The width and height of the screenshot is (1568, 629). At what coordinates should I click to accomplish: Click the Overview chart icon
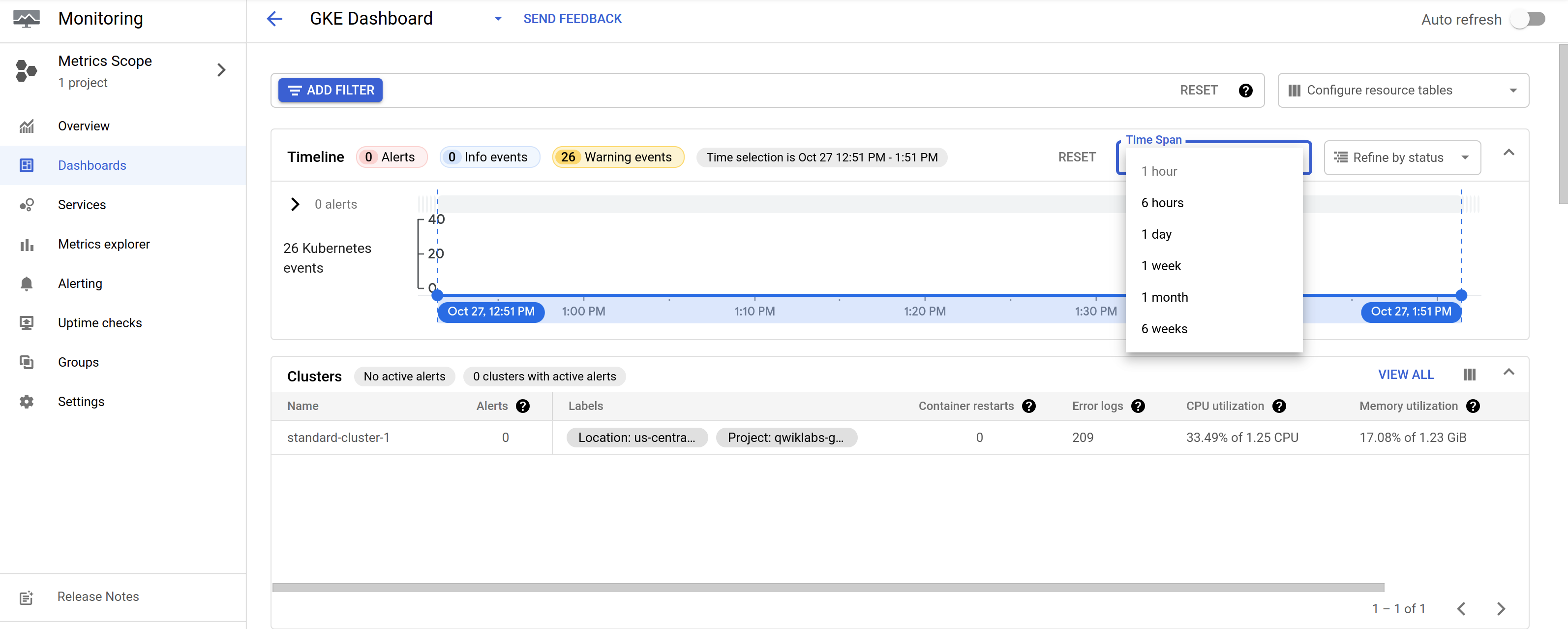point(26,126)
